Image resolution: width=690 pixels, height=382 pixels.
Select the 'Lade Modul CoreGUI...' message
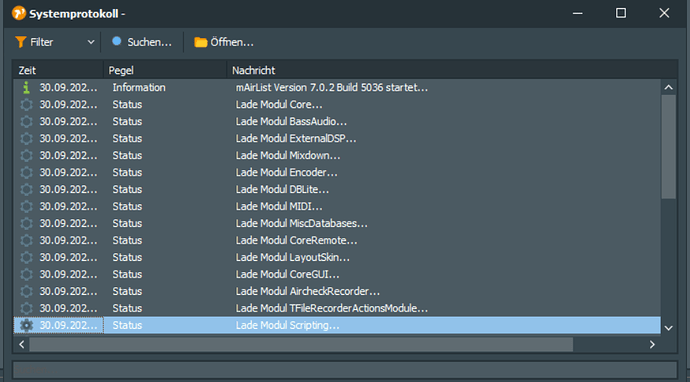click(287, 274)
